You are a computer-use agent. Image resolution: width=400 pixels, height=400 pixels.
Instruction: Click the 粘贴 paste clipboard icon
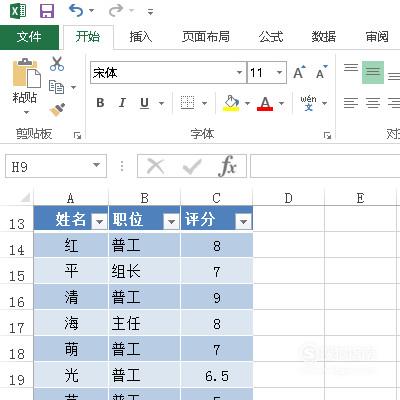(x=27, y=73)
